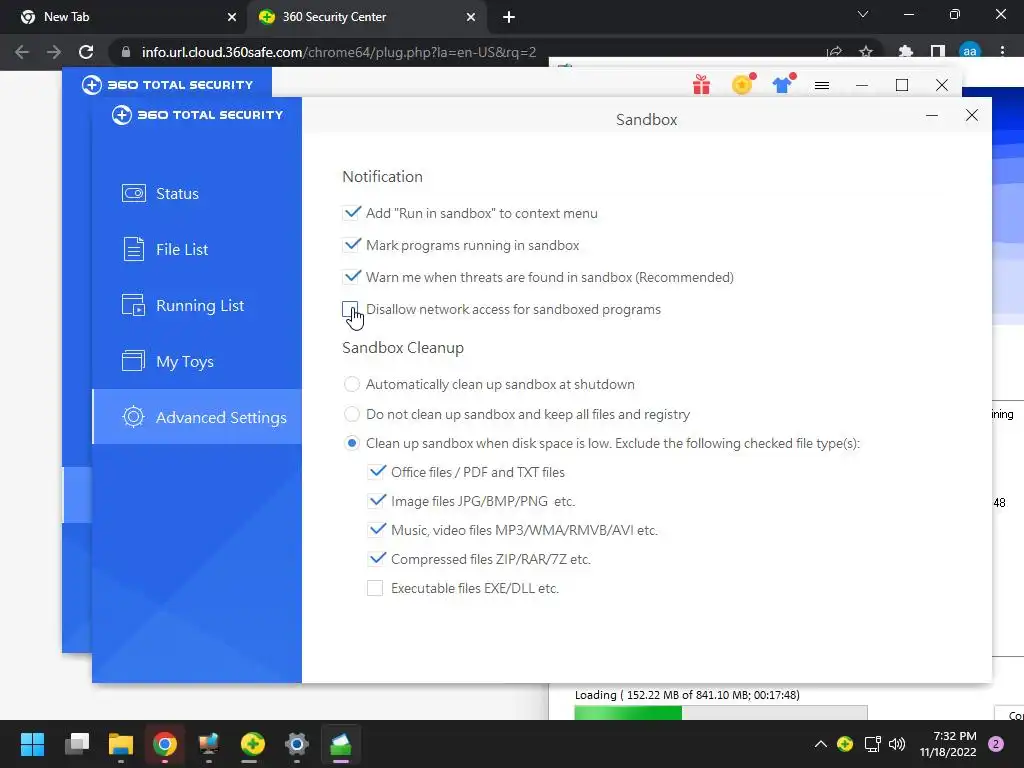Select Clean up sandbox when disk space low
The height and width of the screenshot is (768, 1024).
pos(351,443)
